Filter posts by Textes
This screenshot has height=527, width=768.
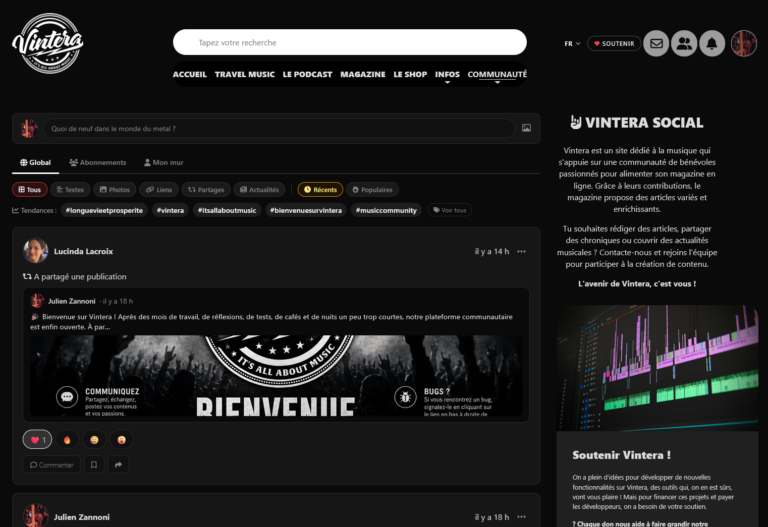(x=71, y=190)
